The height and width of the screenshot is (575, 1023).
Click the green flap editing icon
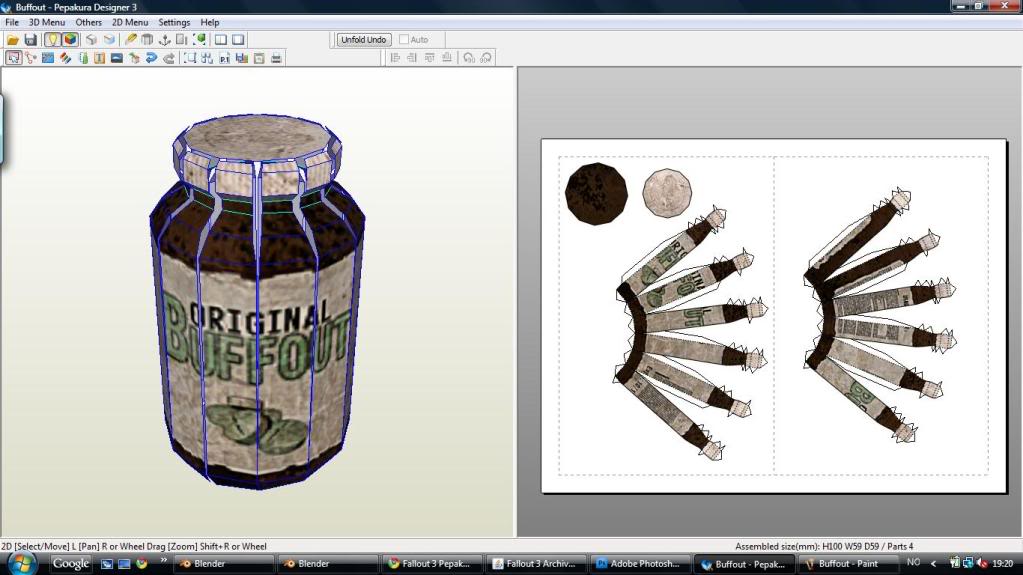pos(83,58)
